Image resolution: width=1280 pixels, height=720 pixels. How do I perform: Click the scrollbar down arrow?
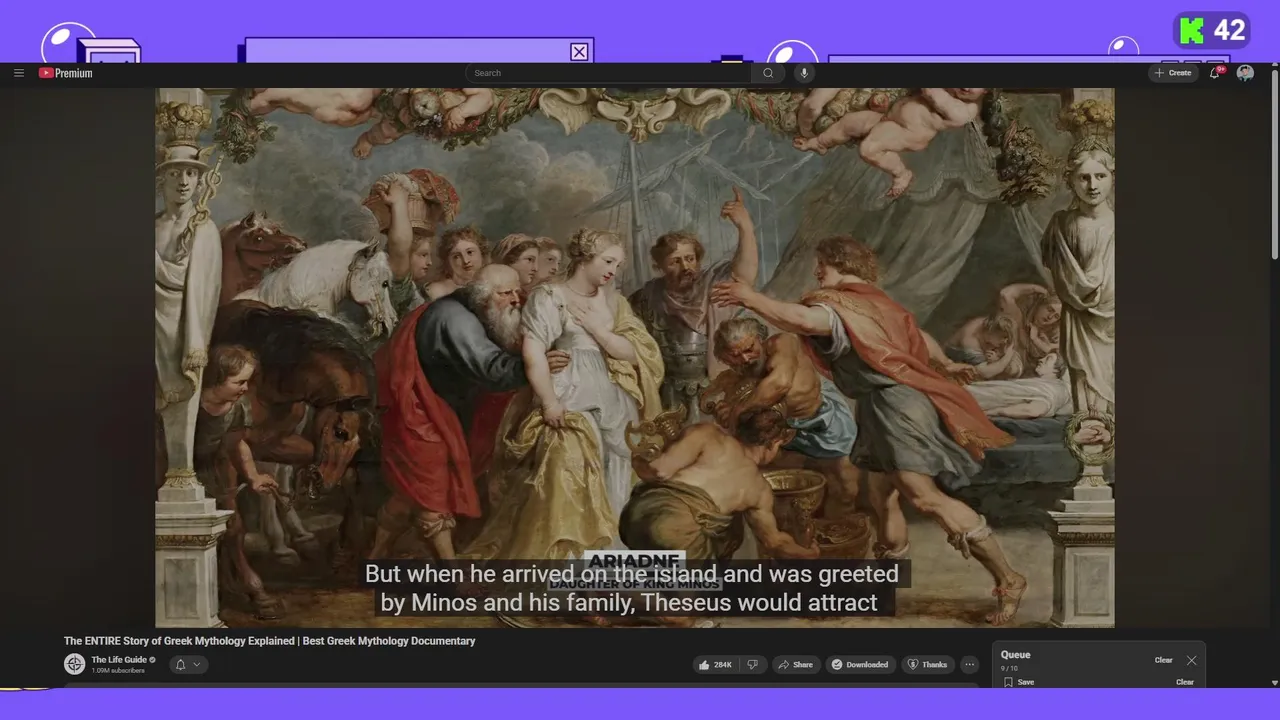(x=1274, y=682)
